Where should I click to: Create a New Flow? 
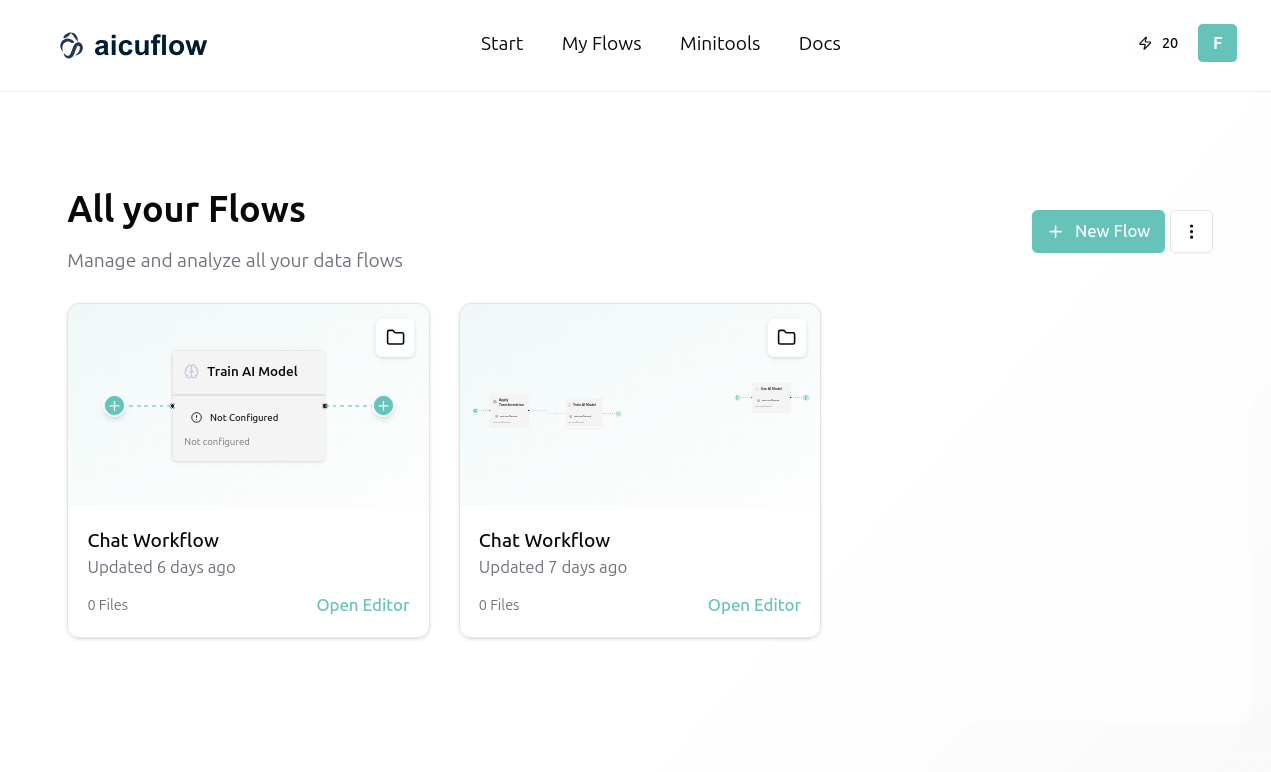(1098, 232)
